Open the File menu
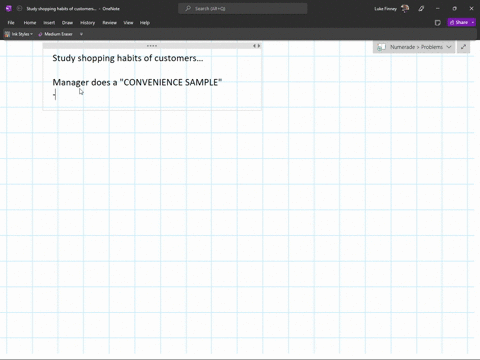Image resolution: width=480 pixels, height=360 pixels. click(11, 23)
